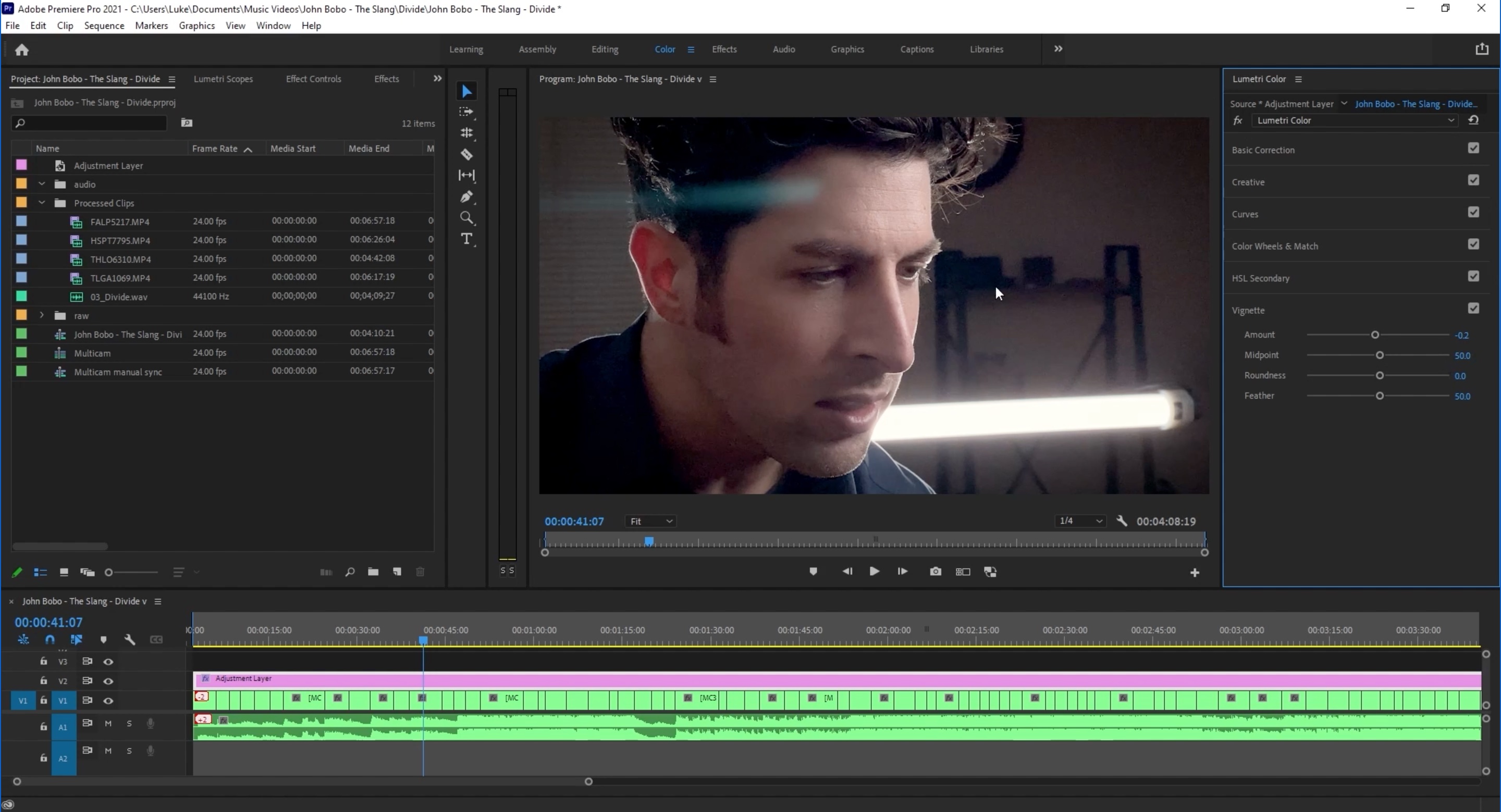Open the Graphics menu
This screenshot has height=812, width=1501.
(196, 26)
